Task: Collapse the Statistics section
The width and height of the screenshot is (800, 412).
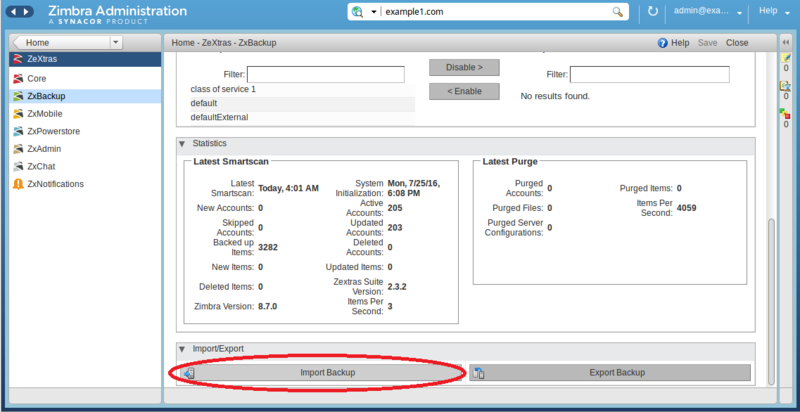Action: pos(182,144)
